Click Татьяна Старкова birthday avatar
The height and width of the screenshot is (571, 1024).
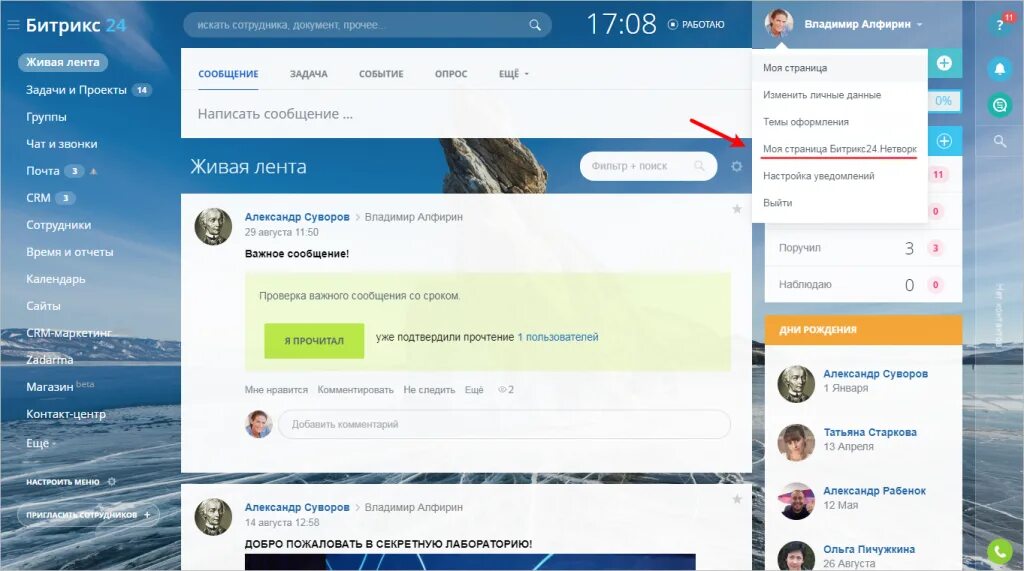coord(796,442)
